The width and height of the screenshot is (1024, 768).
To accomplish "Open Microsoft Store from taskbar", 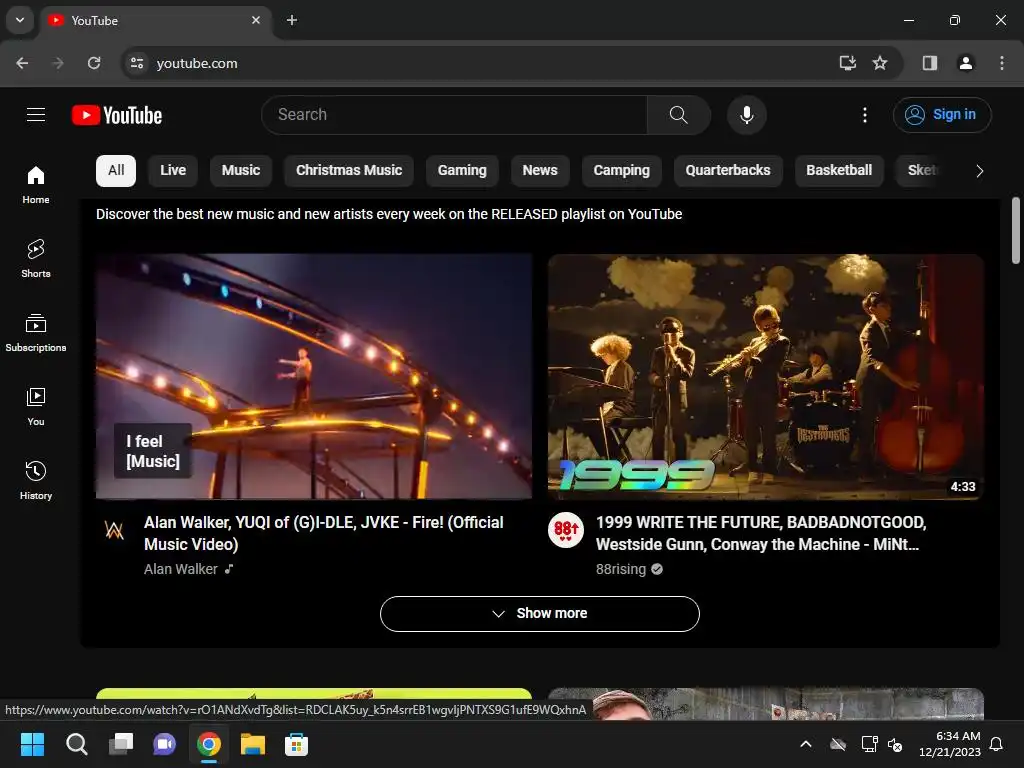I will 296,744.
